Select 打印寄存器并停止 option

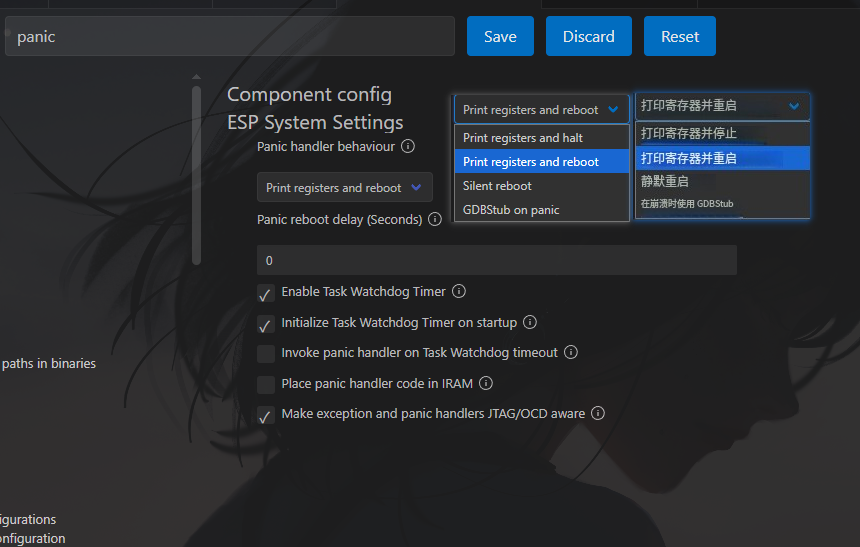pos(722,133)
